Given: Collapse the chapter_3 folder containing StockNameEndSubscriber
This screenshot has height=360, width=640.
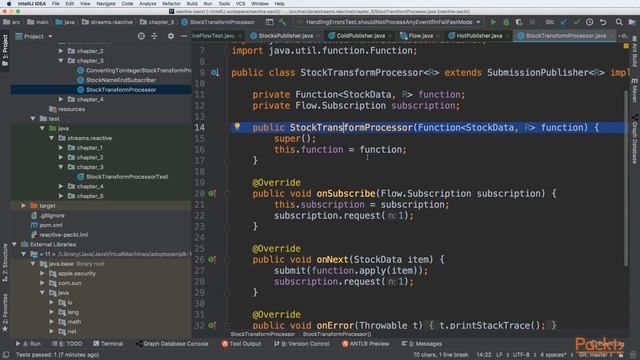Looking at the screenshot, I should 61,60.
